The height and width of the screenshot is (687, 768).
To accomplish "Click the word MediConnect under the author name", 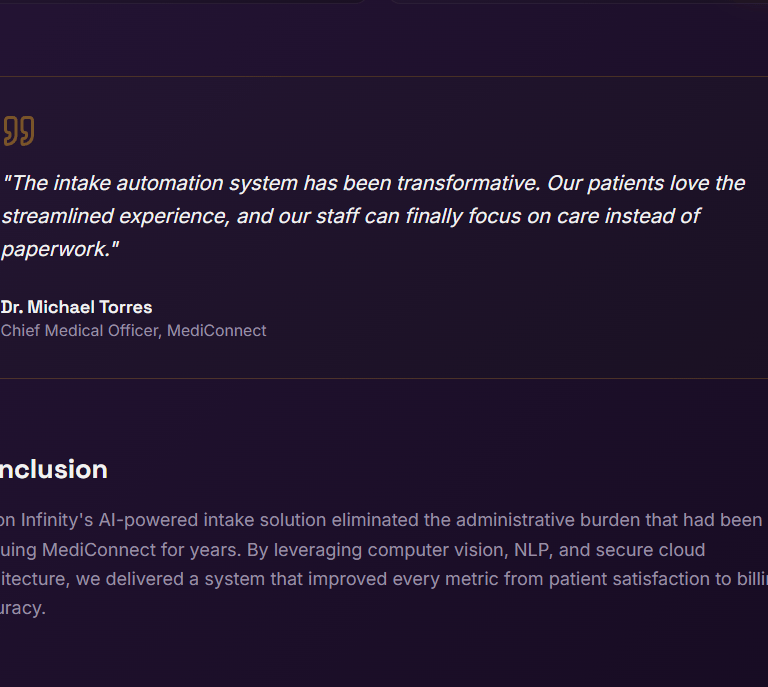I will click(x=217, y=331).
